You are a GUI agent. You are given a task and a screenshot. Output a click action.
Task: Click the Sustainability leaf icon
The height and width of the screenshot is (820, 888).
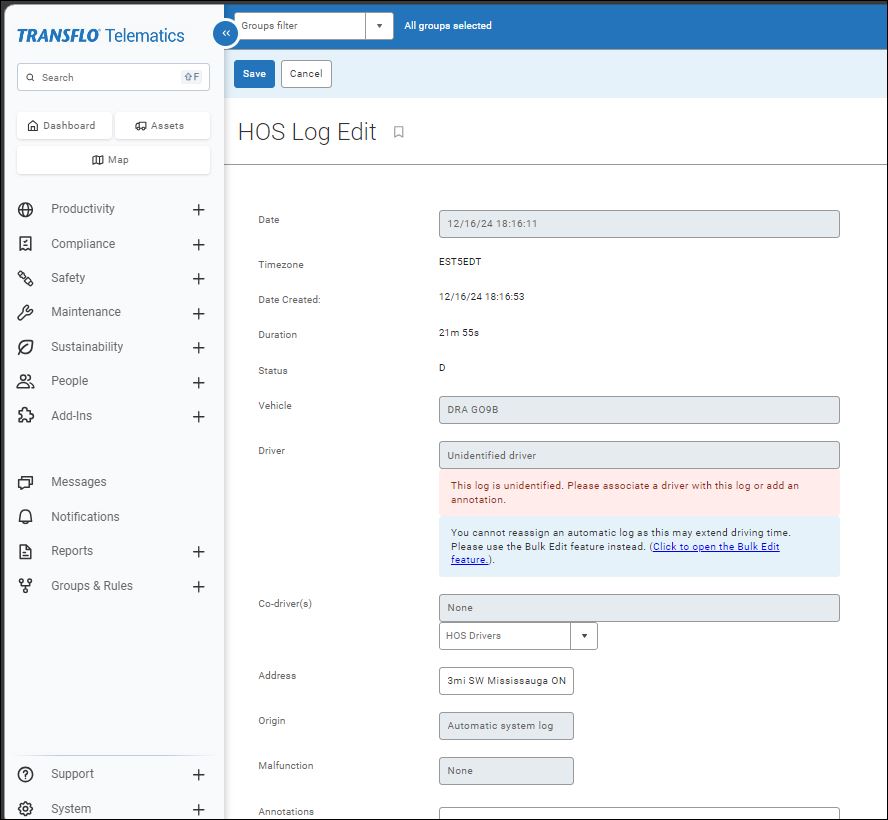click(26, 347)
